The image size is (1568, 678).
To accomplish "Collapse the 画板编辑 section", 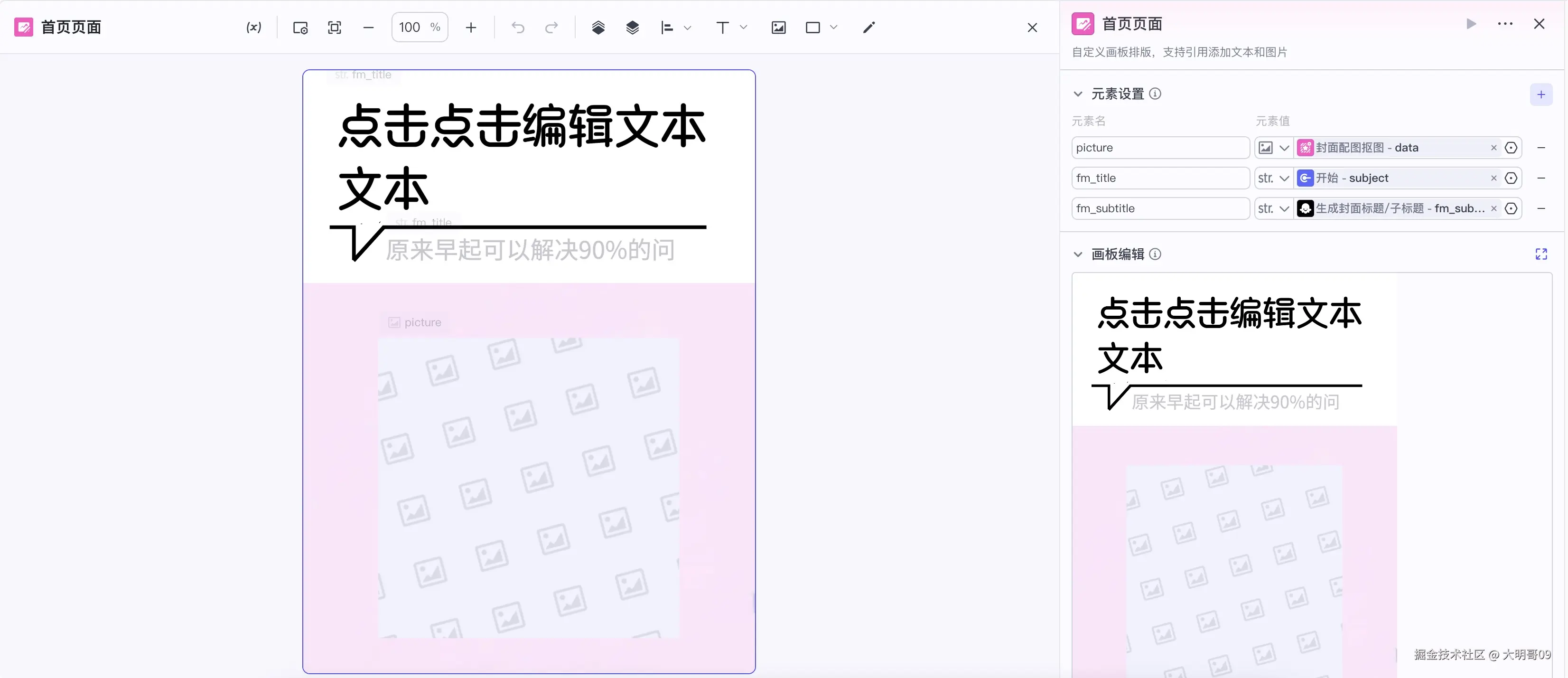I will (x=1078, y=254).
